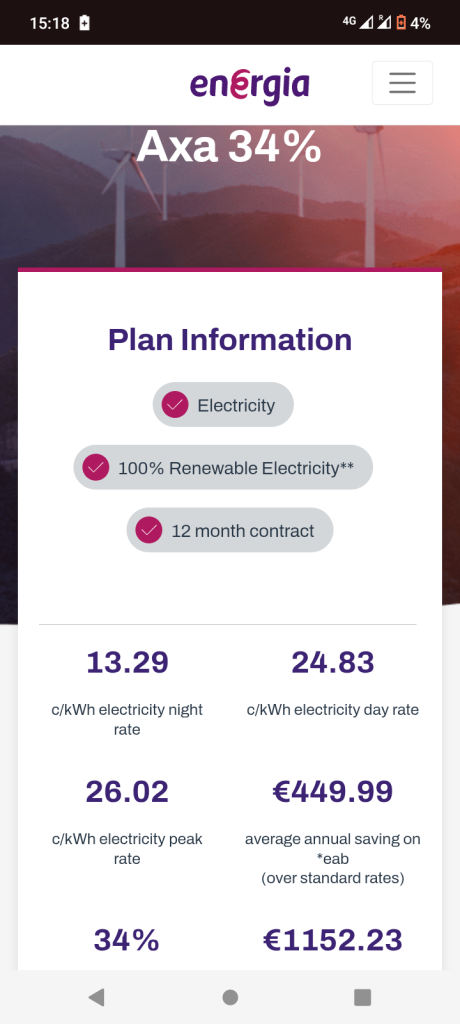Select the 12 month contract pill

coord(230,530)
